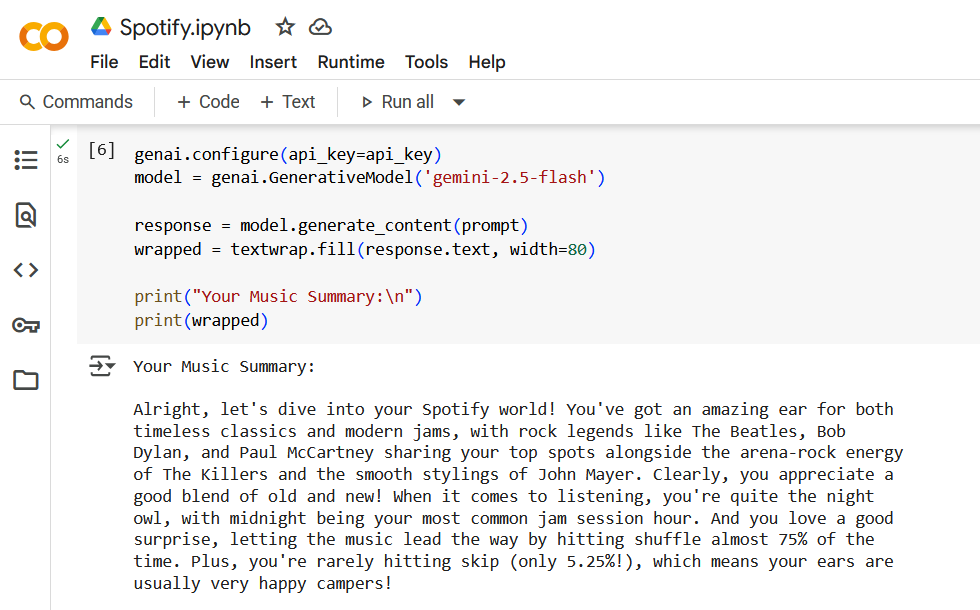Click the 'Your Music Summary:' output heading
980x610 pixels.
click(224, 366)
